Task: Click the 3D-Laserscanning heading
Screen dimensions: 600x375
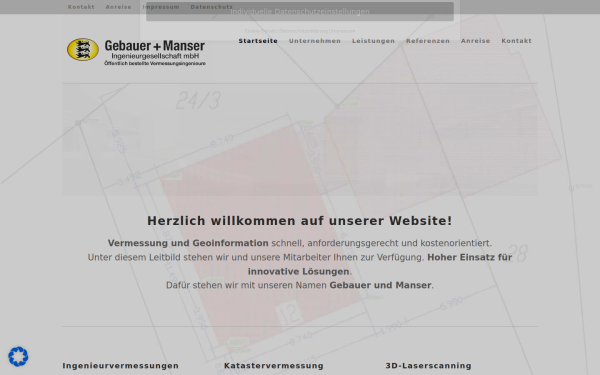Action: tap(429, 366)
